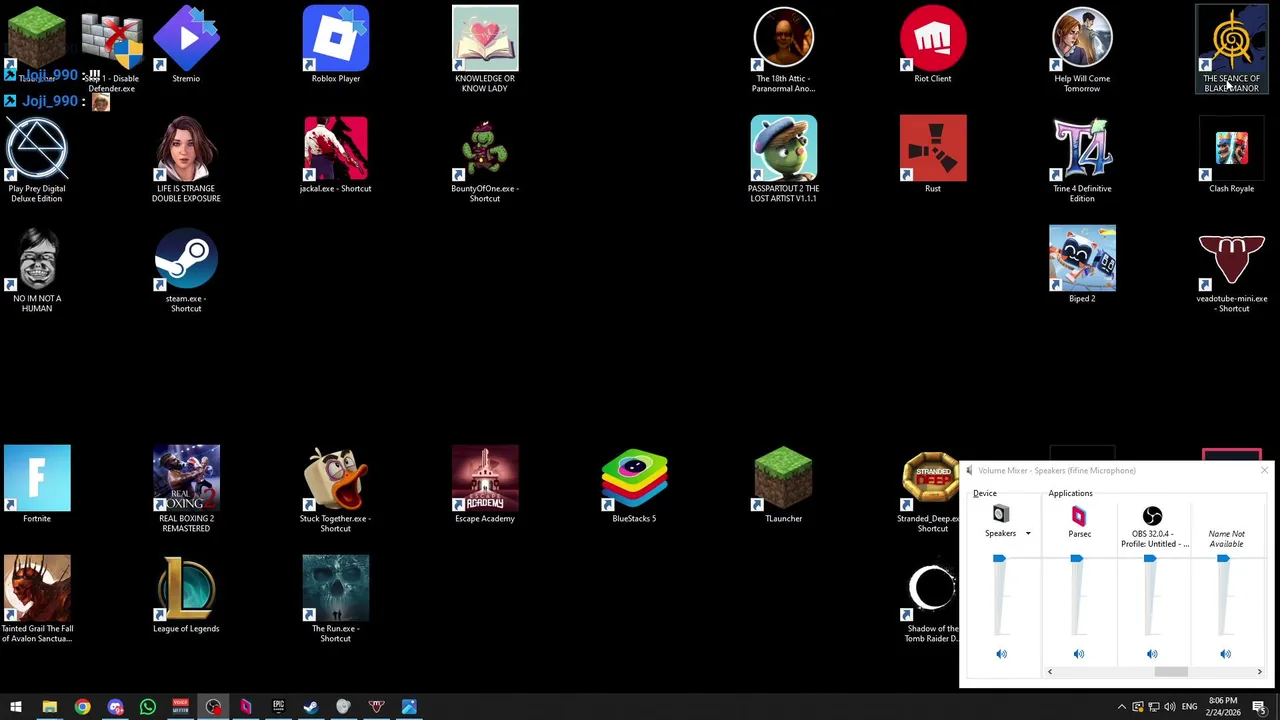This screenshot has height=720, width=1280.
Task: Launch the Biped 2 desktop icon
Action: point(1082,265)
